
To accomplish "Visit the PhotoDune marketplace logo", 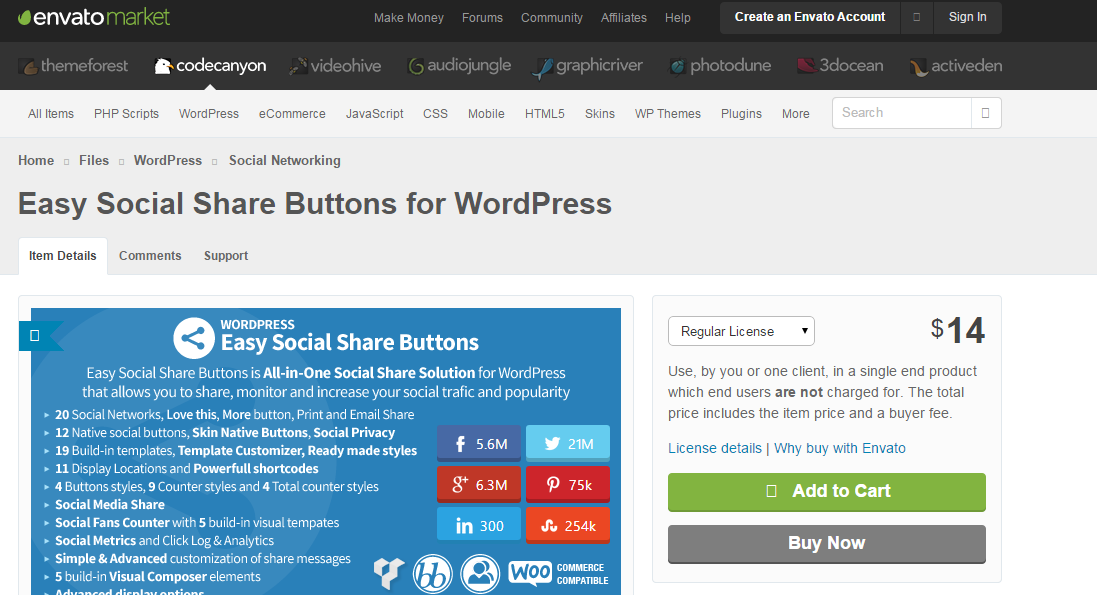I will click(x=720, y=66).
